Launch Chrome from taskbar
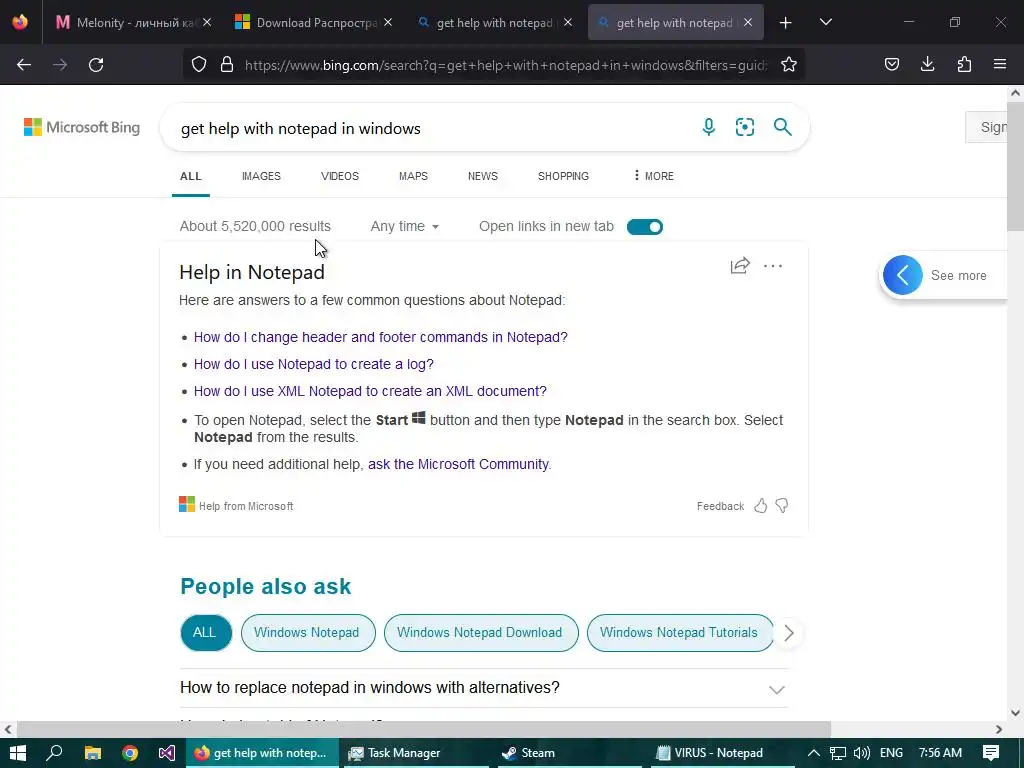 point(130,753)
